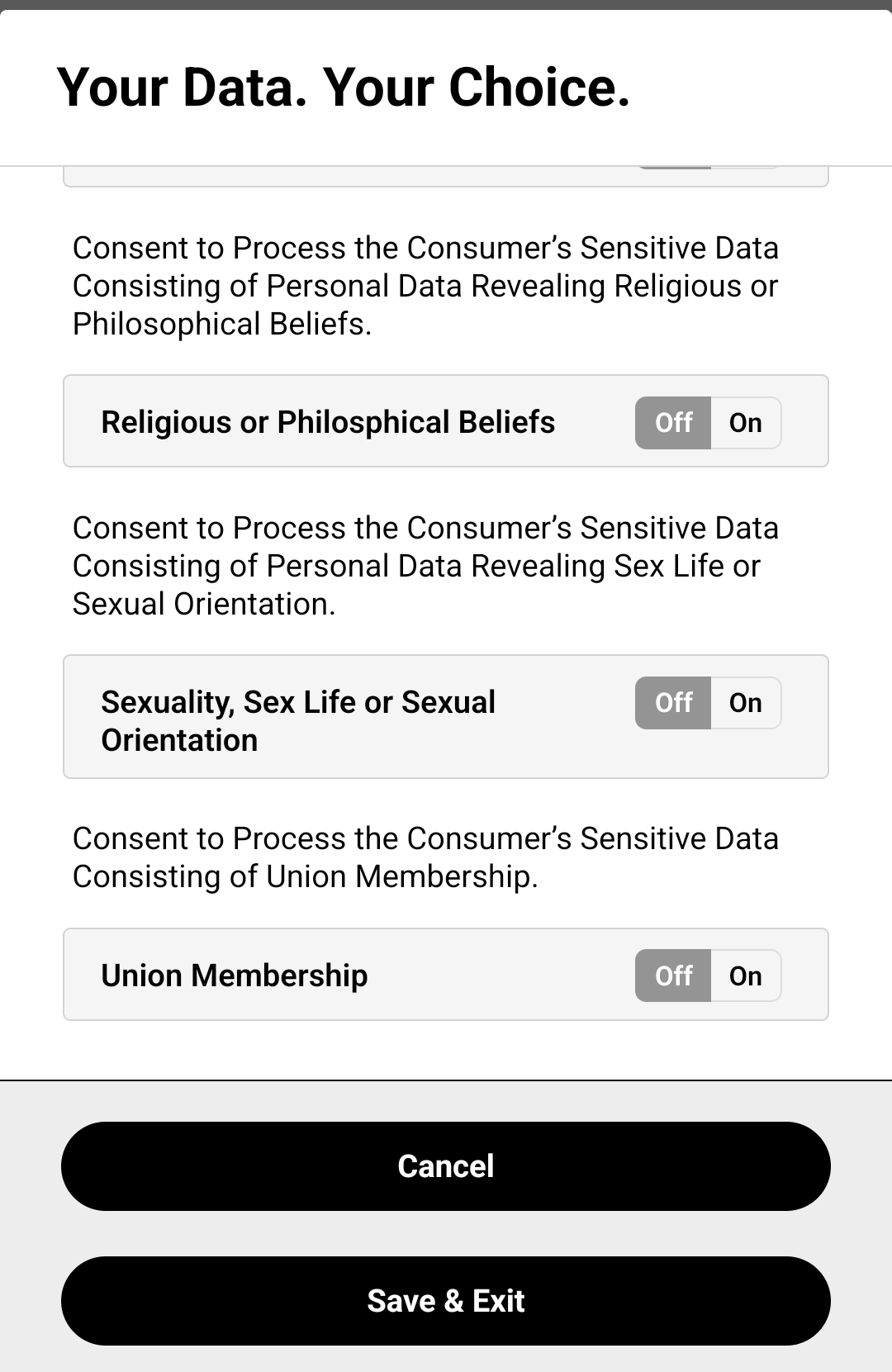Click empty space in Religious Beliefs card
This screenshot has height=1372, width=892.
[x=595, y=423]
